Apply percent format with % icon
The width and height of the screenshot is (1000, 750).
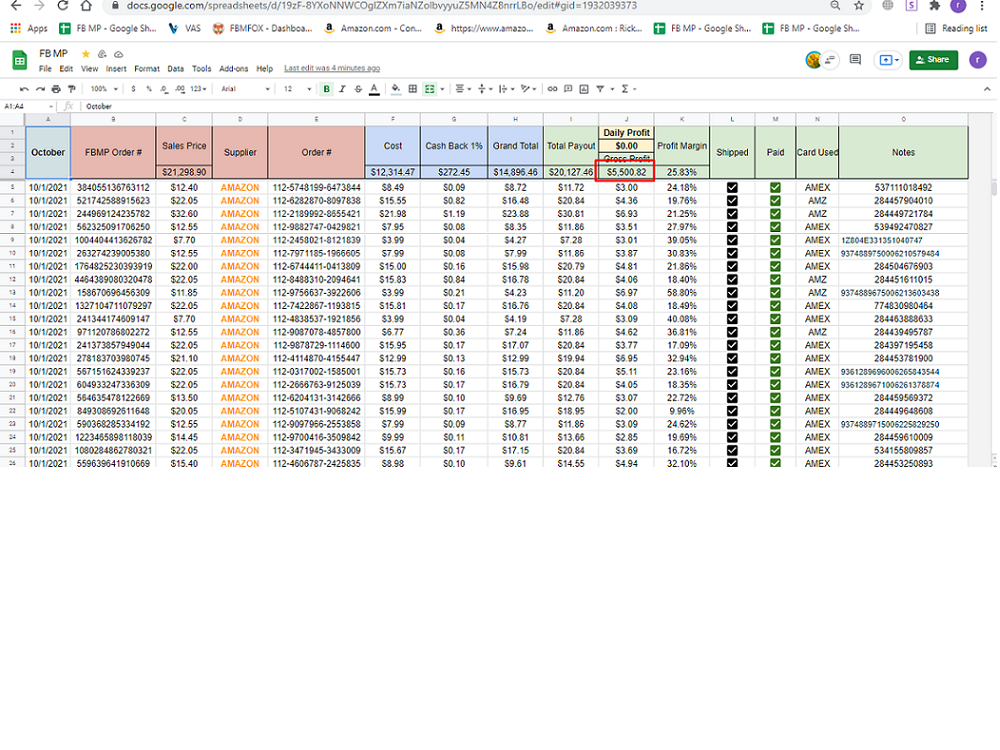click(149, 89)
